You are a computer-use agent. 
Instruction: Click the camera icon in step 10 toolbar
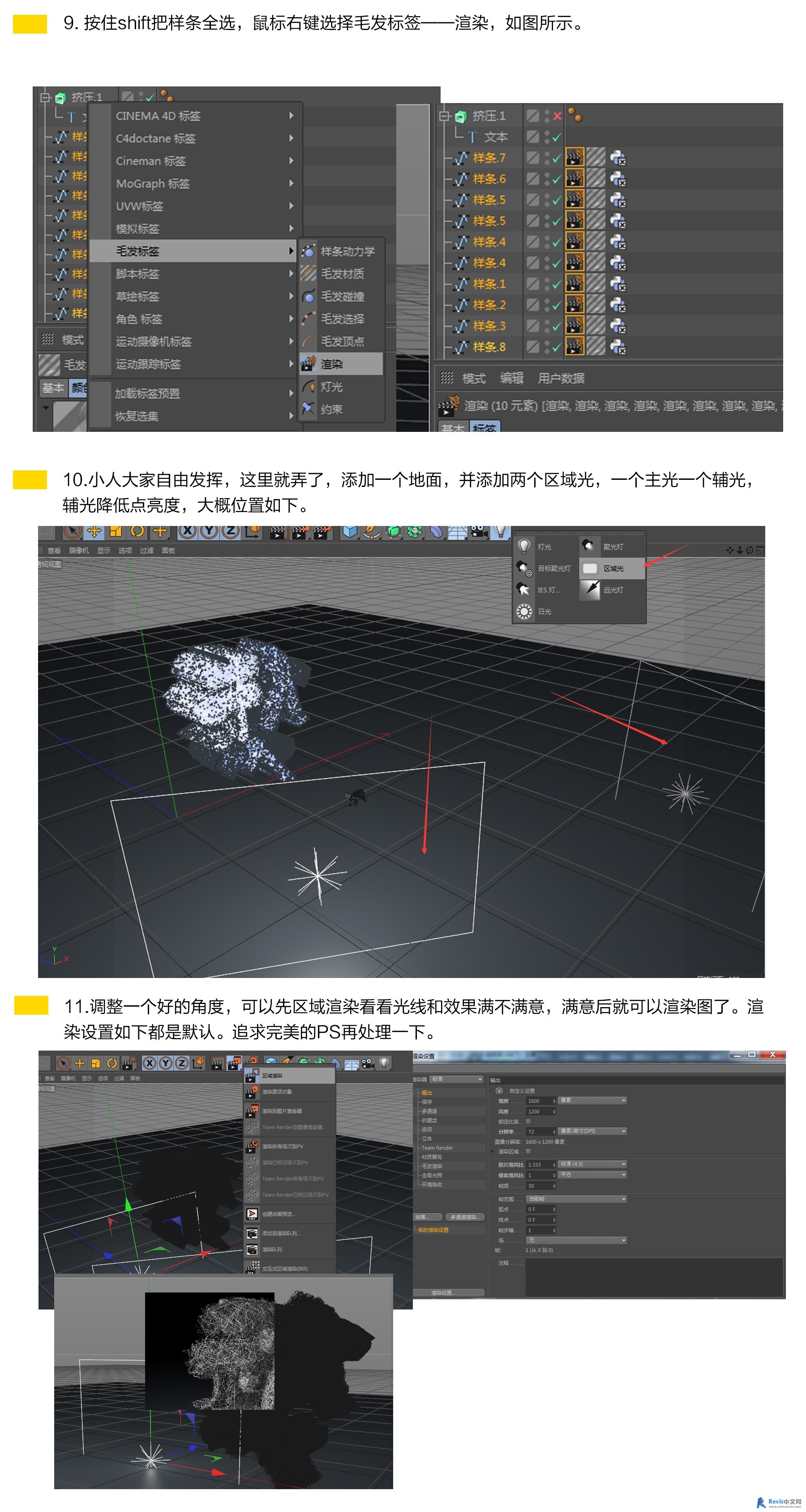tap(479, 532)
